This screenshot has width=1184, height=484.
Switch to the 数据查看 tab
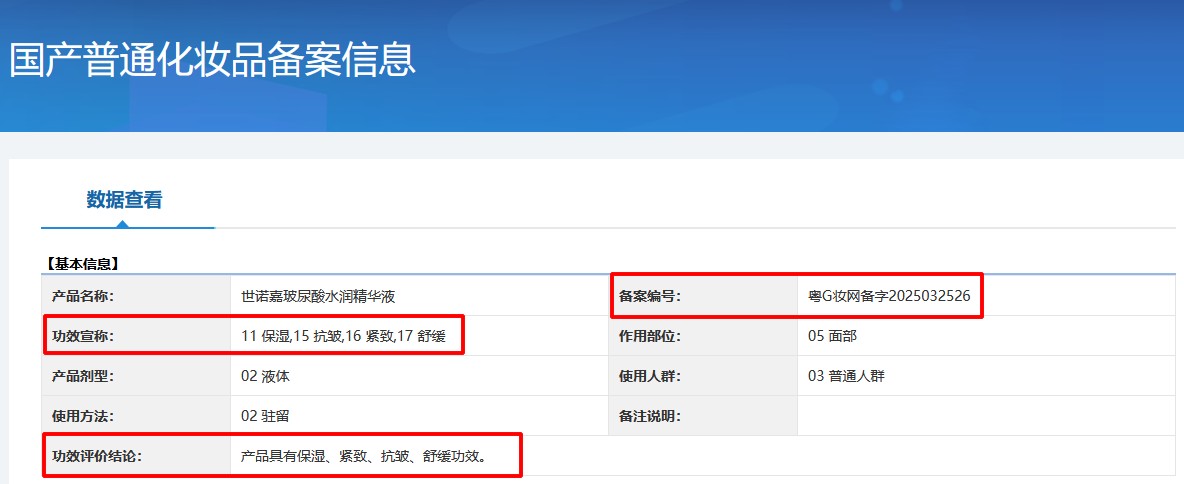tap(124, 200)
